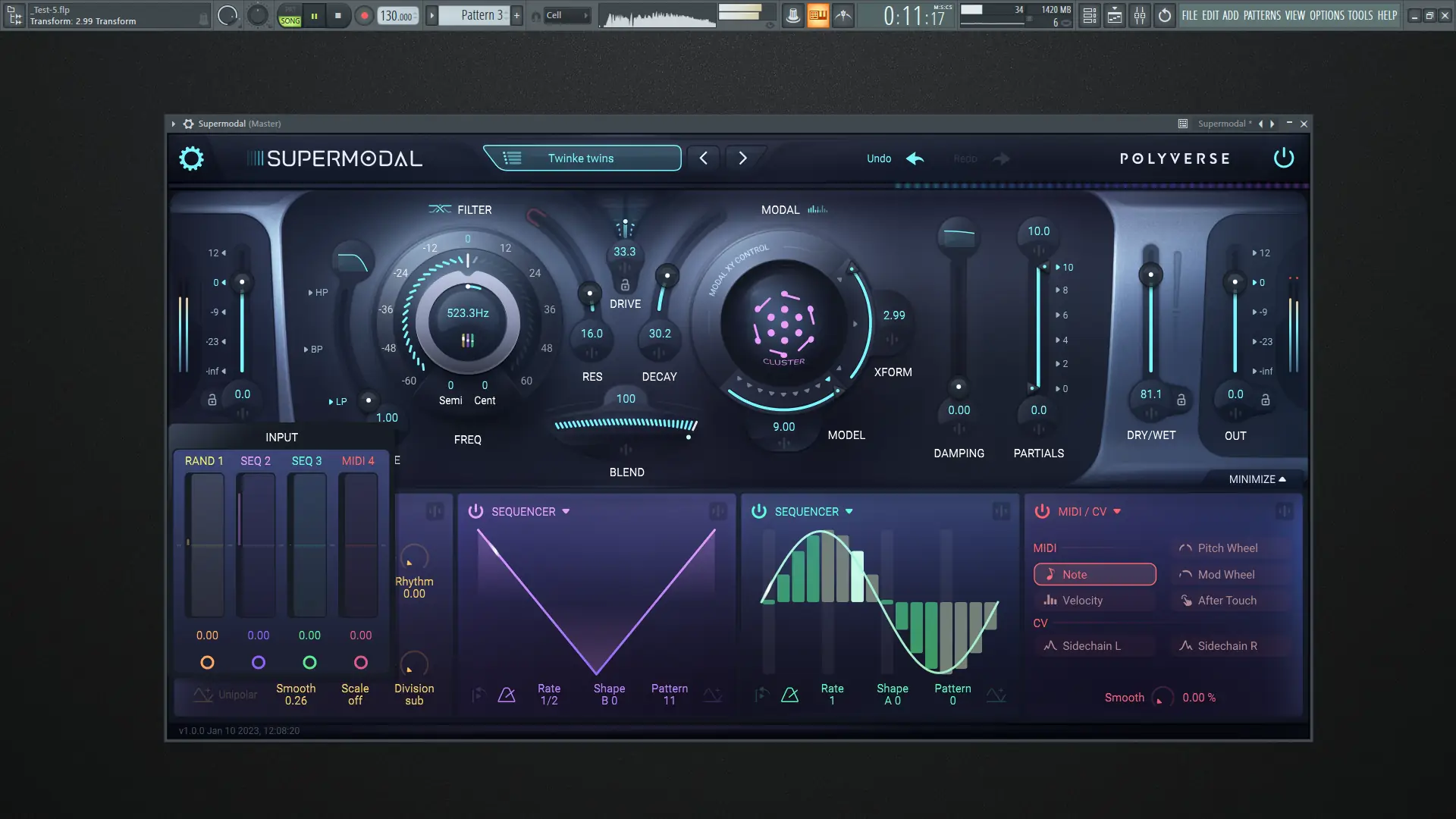Click the Undo arrow icon

[x=915, y=158]
